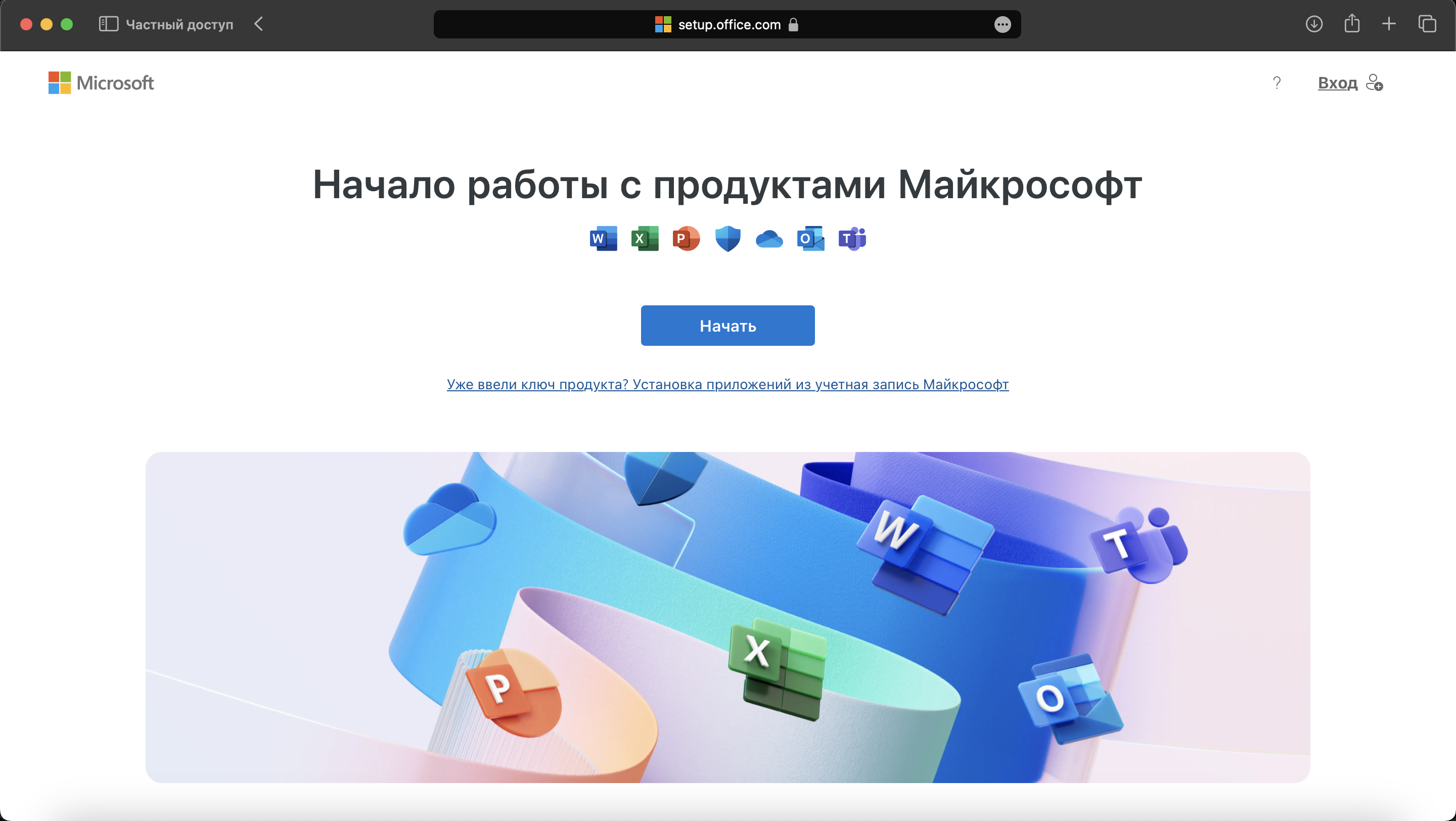Click the Word icon under the heading
The height and width of the screenshot is (821, 1456).
(603, 239)
